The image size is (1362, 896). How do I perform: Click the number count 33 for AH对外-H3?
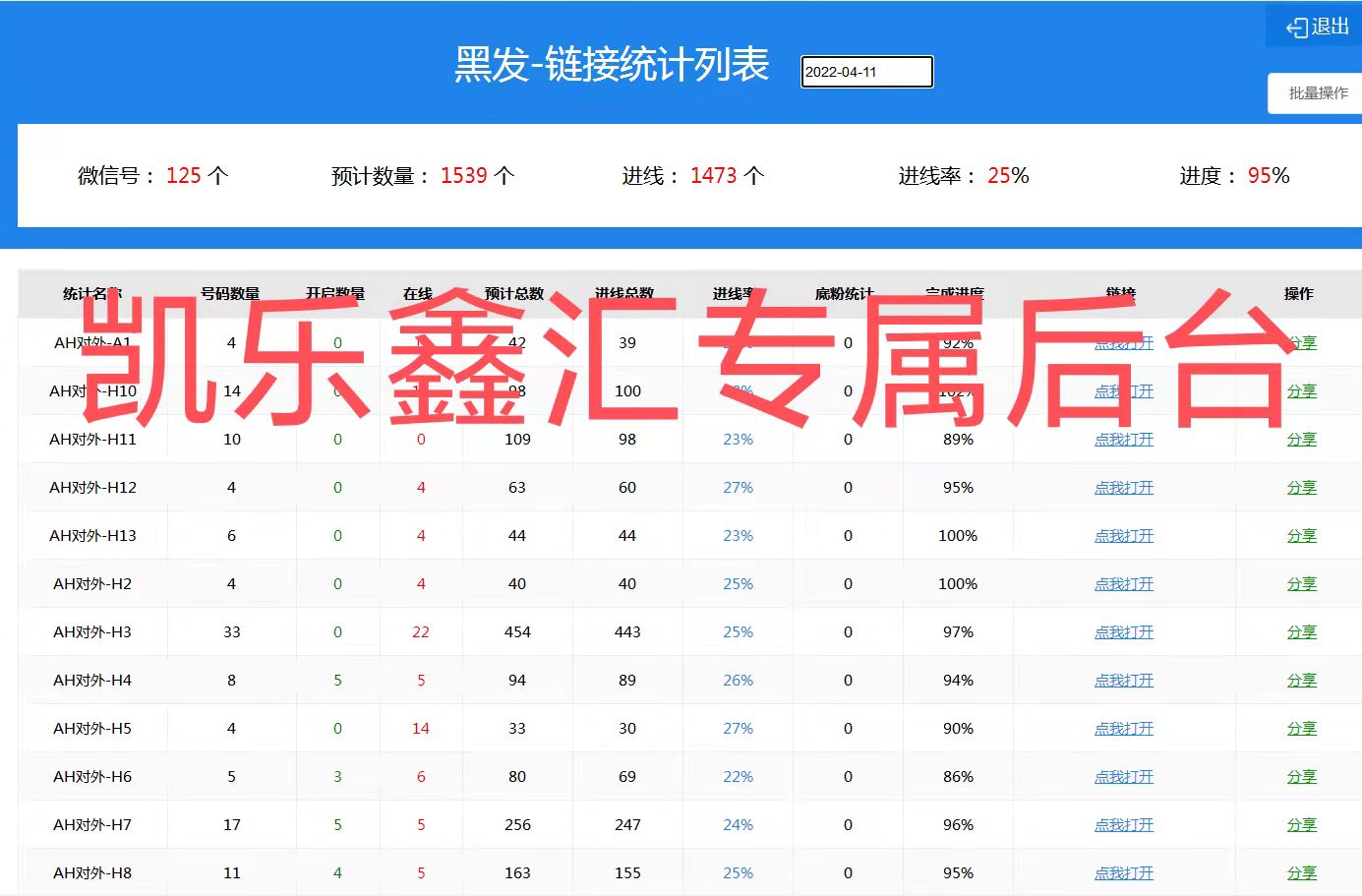point(232,632)
